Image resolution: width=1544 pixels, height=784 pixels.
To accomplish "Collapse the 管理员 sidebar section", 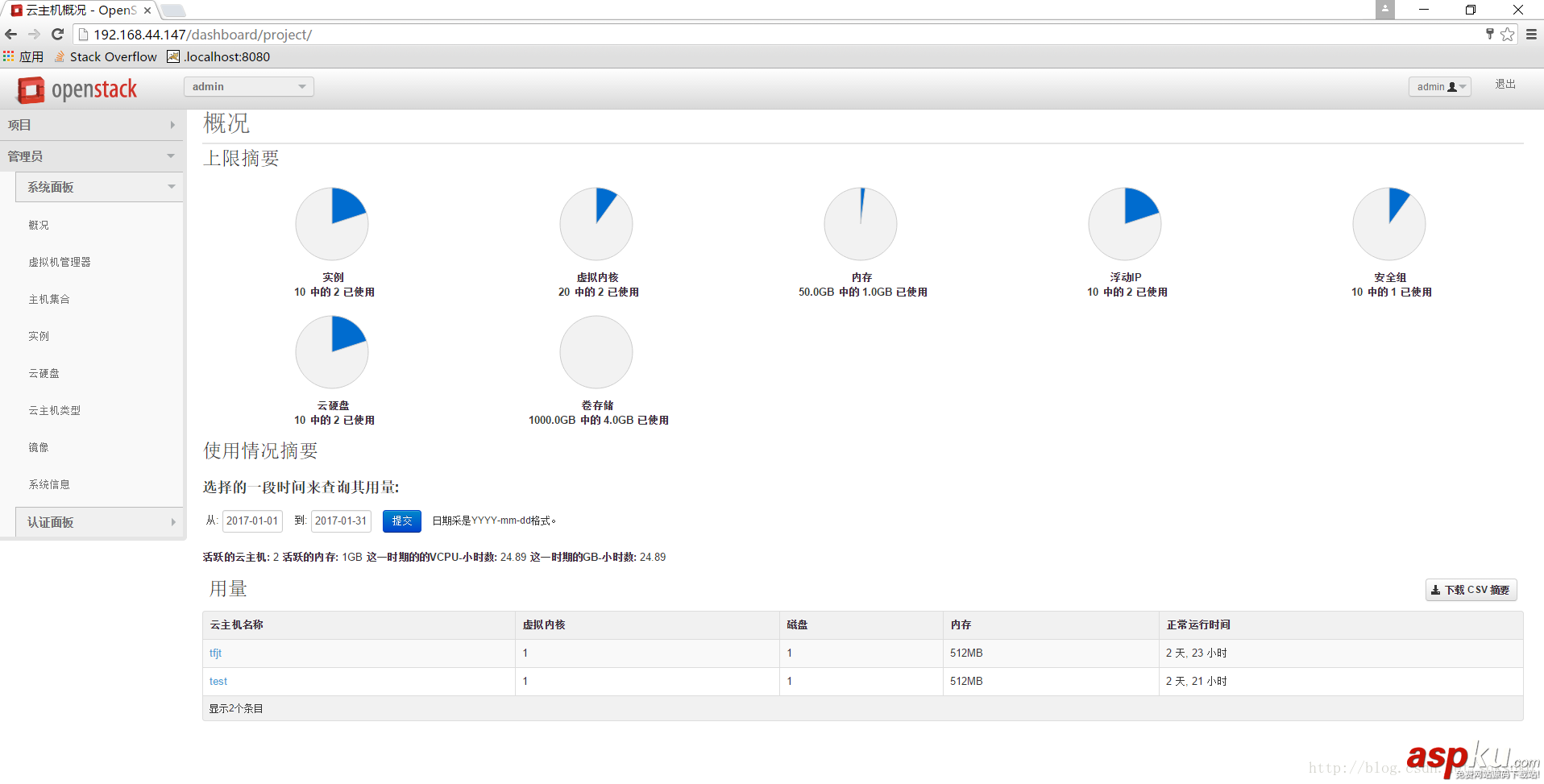I will 92,156.
